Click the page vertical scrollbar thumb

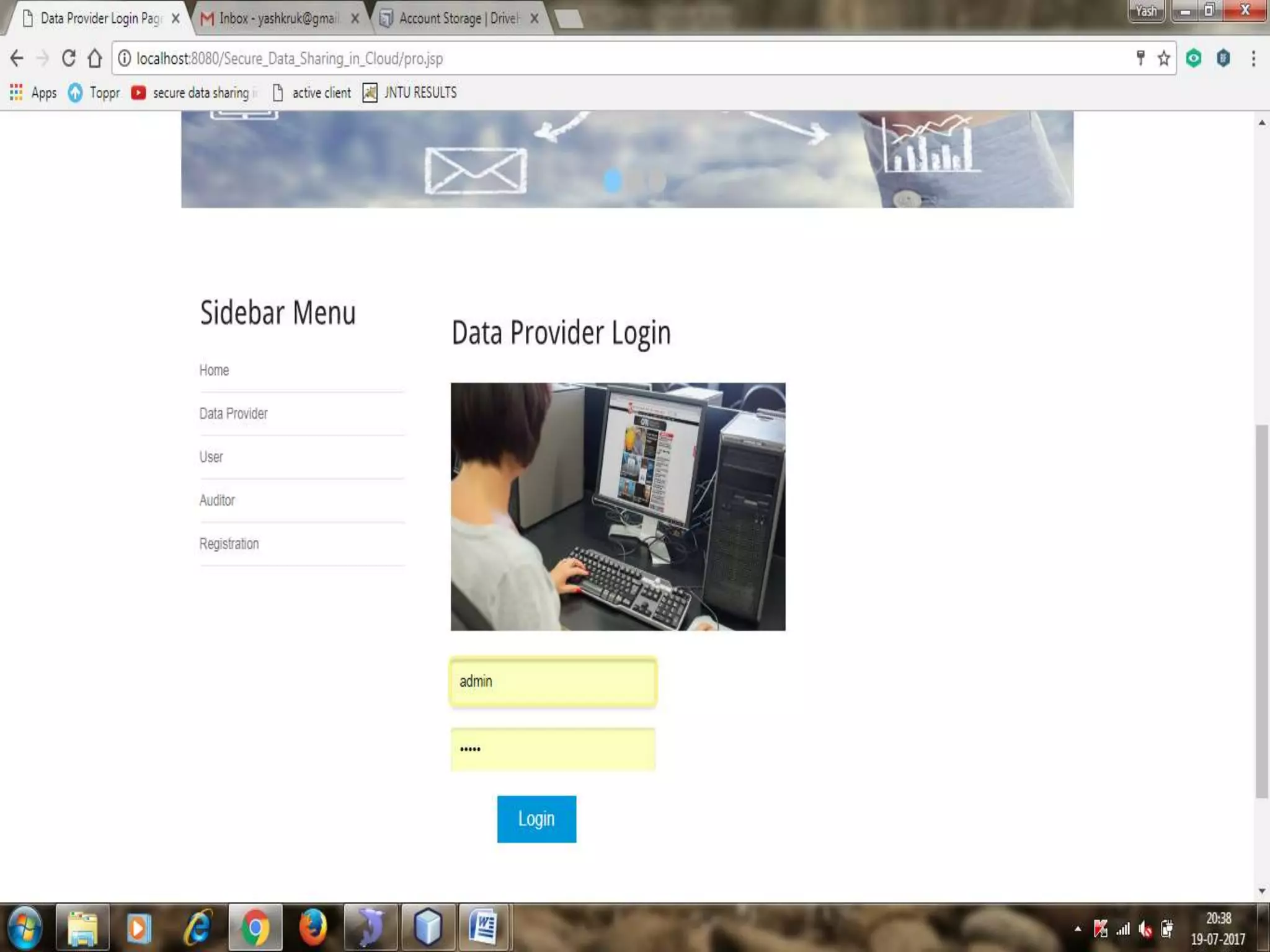coord(1261,610)
